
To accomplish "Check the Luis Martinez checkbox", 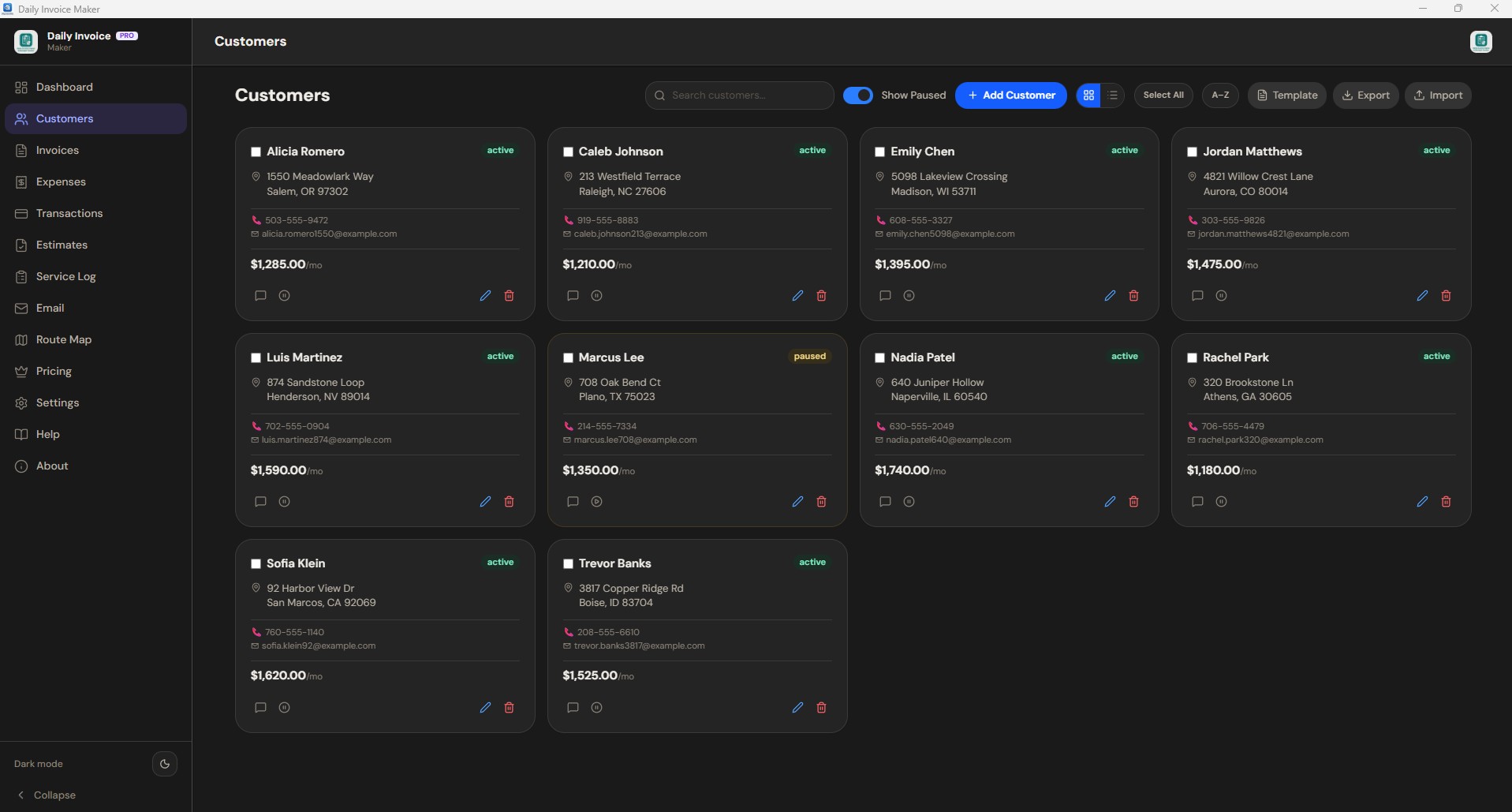I will (256, 358).
